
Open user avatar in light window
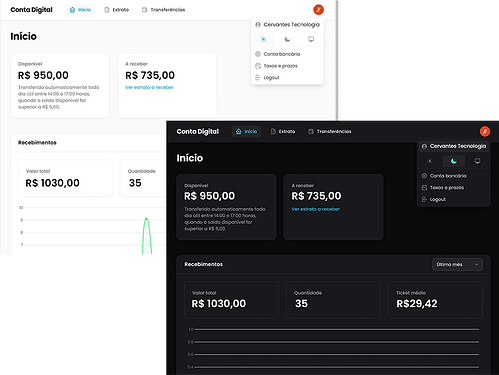(x=318, y=10)
